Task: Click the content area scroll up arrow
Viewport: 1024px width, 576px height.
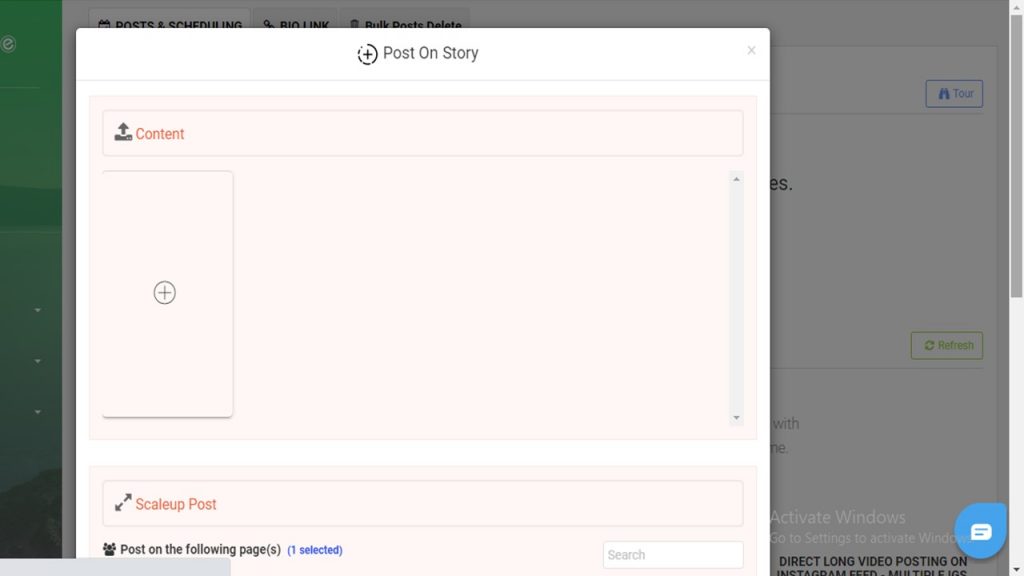Action: [x=737, y=179]
